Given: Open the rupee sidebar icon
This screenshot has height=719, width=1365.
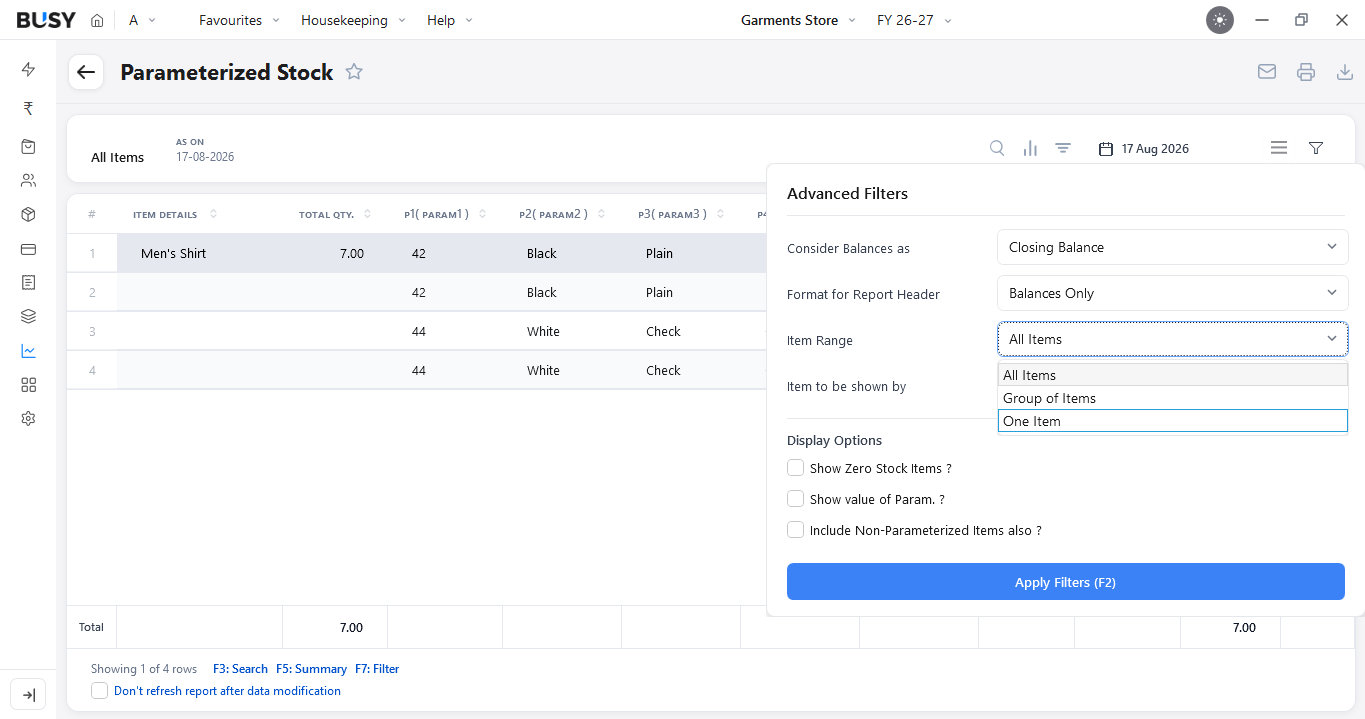Looking at the screenshot, I should point(28,108).
